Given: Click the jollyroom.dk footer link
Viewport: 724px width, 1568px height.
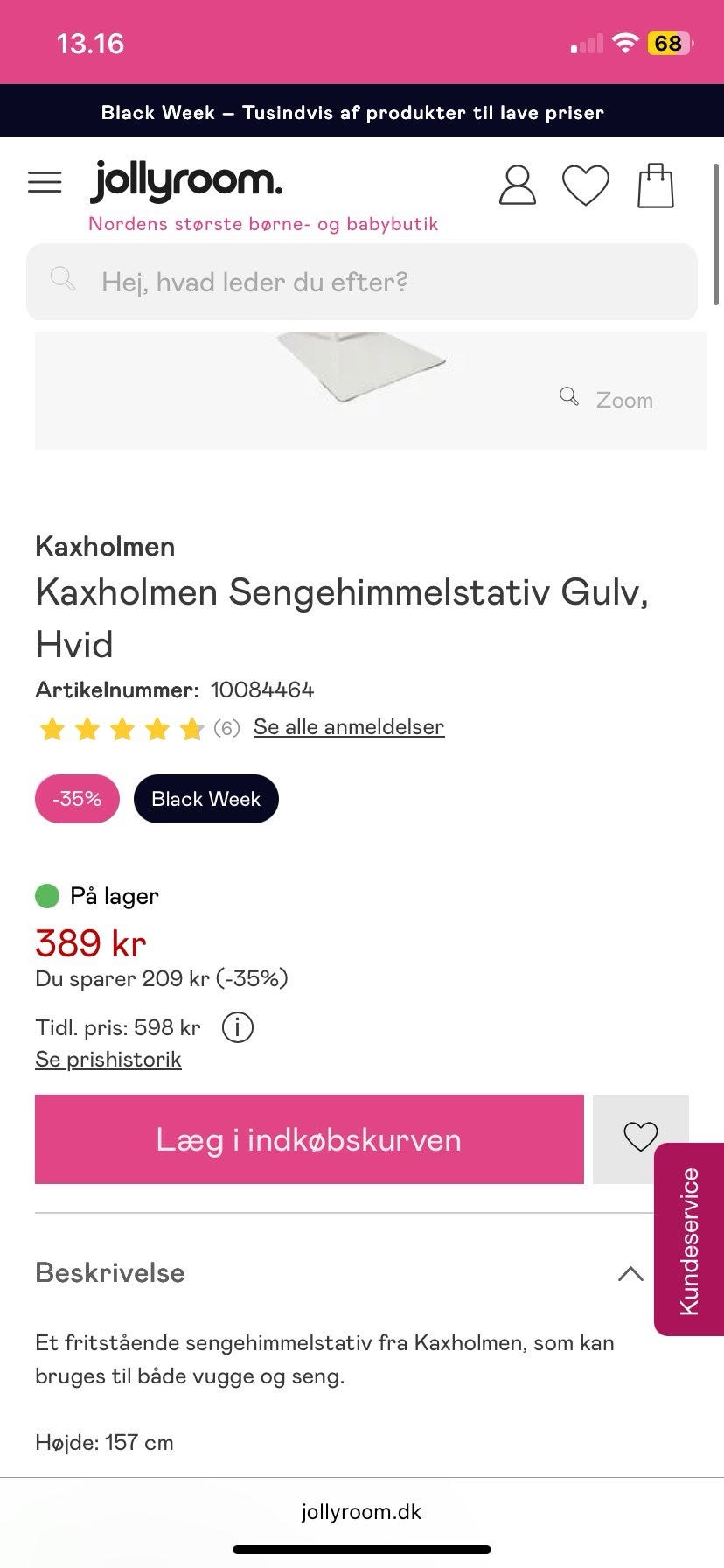Looking at the screenshot, I should pos(362,1511).
